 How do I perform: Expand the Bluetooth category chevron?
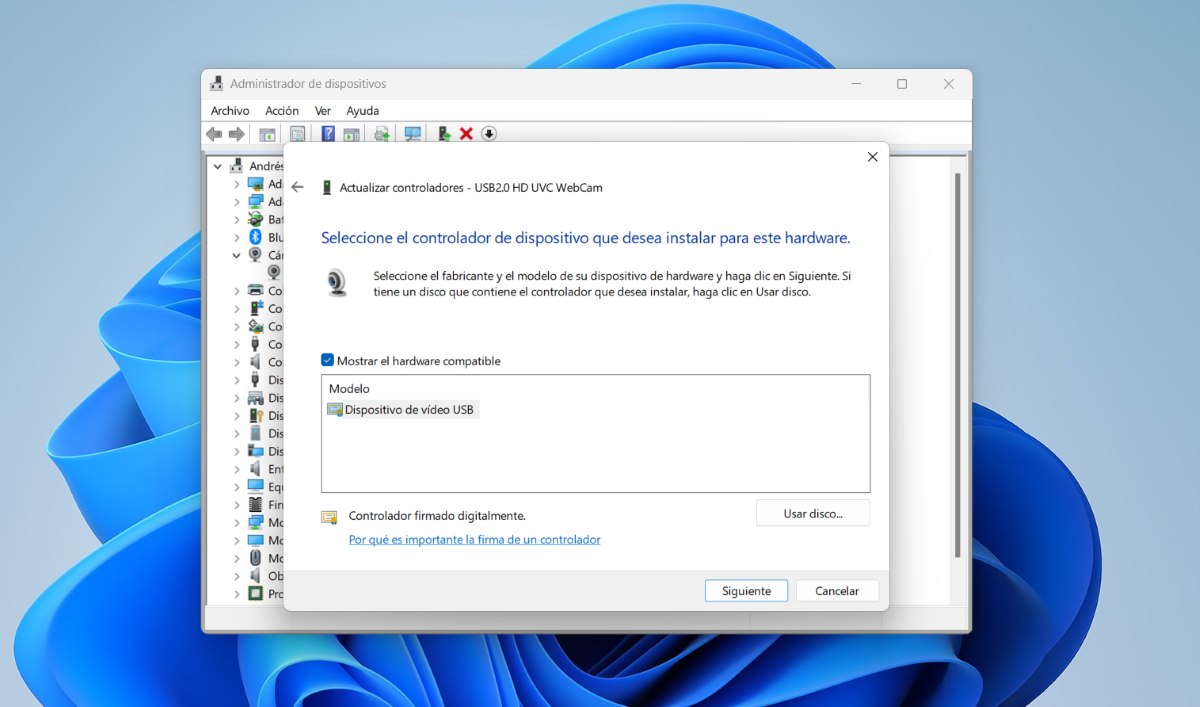click(237, 238)
